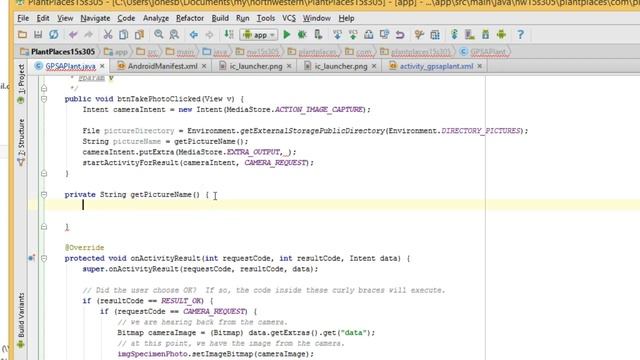The height and width of the screenshot is (360, 640).
Task: Click the app breadcrumb folder
Action: (x=116, y=52)
